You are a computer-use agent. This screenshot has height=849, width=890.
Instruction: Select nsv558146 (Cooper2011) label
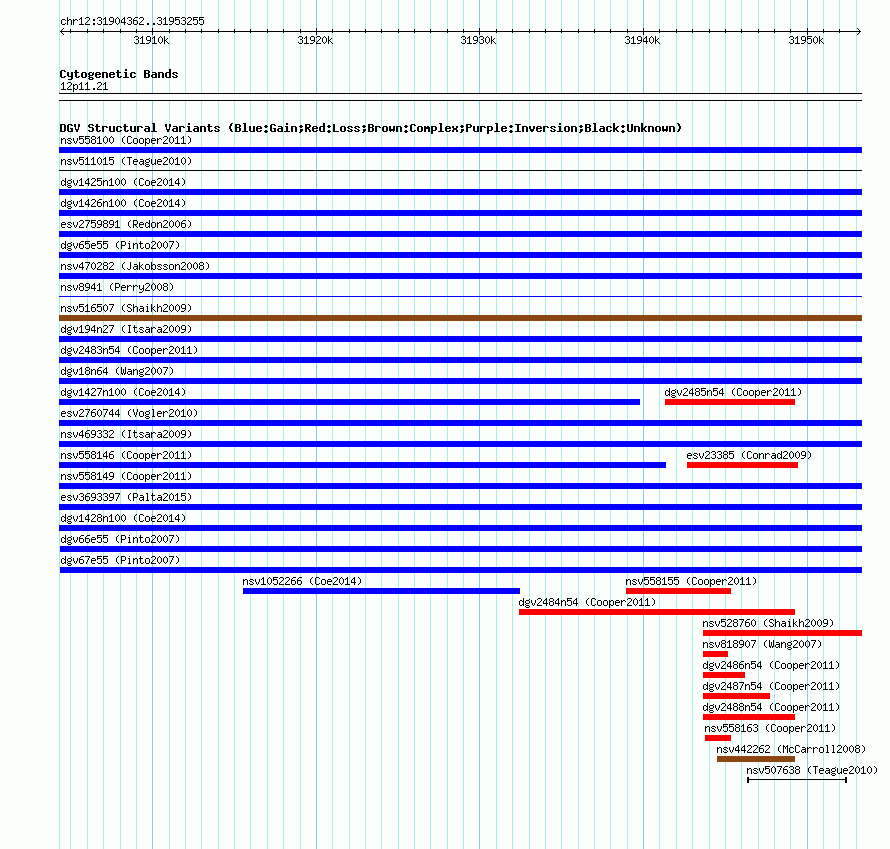(x=126, y=455)
